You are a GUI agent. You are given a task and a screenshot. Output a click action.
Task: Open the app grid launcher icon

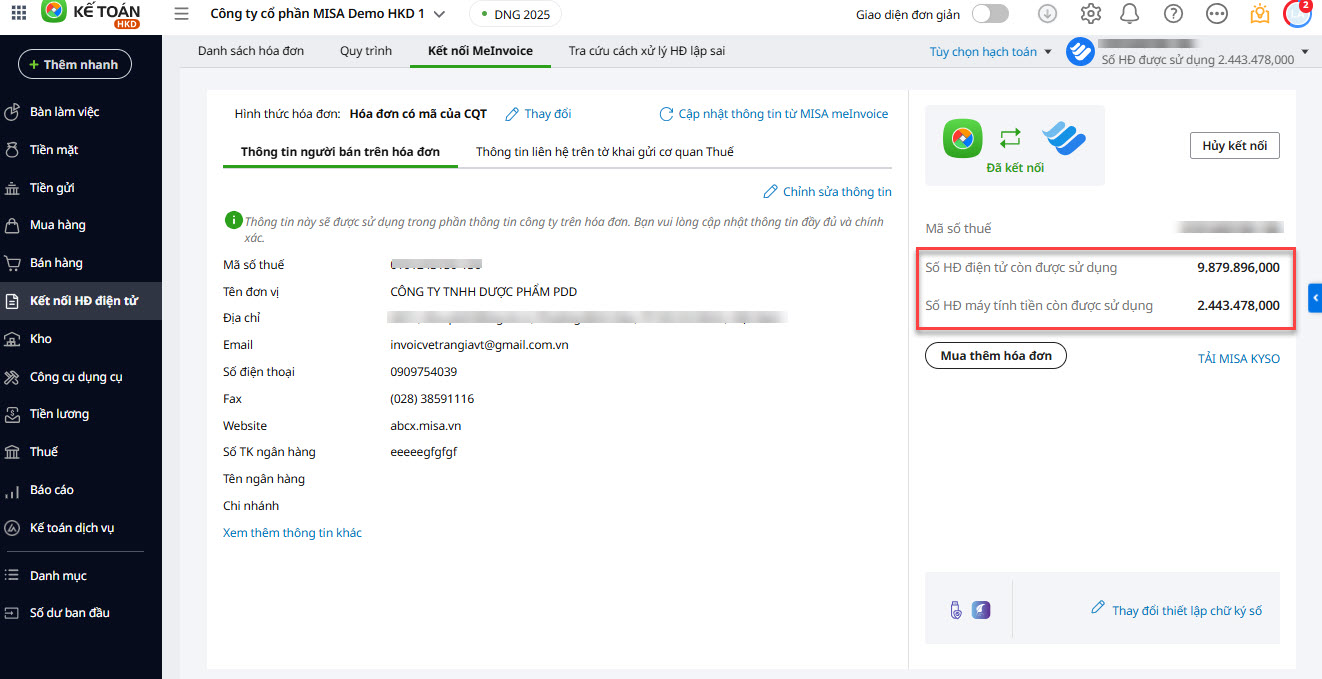(18, 14)
